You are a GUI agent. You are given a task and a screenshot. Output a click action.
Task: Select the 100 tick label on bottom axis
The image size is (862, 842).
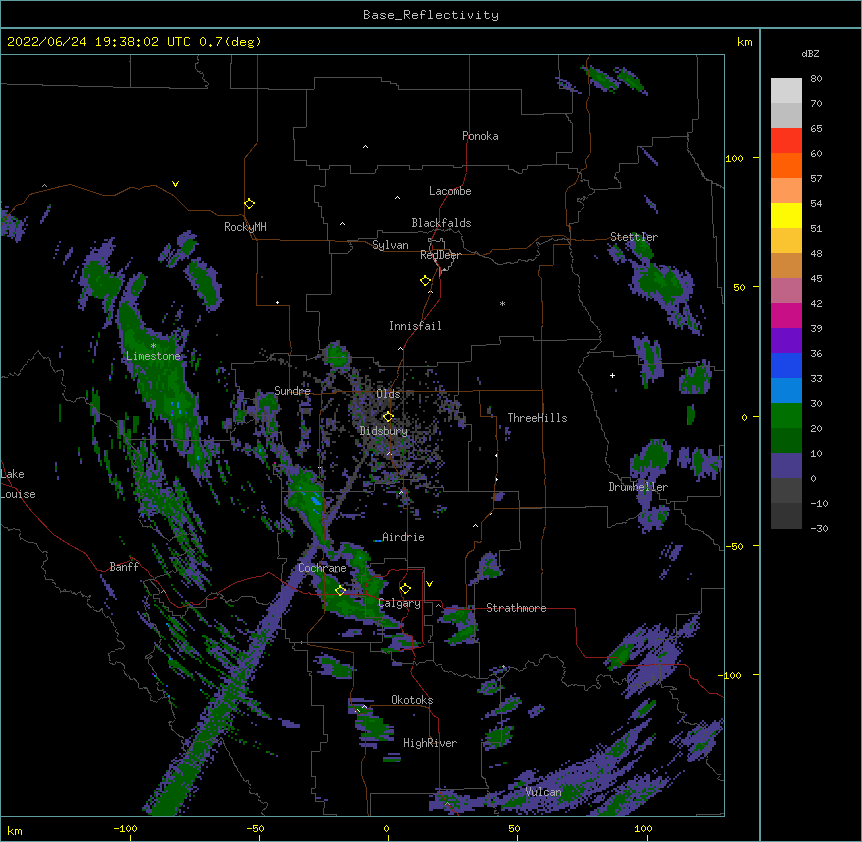(643, 829)
